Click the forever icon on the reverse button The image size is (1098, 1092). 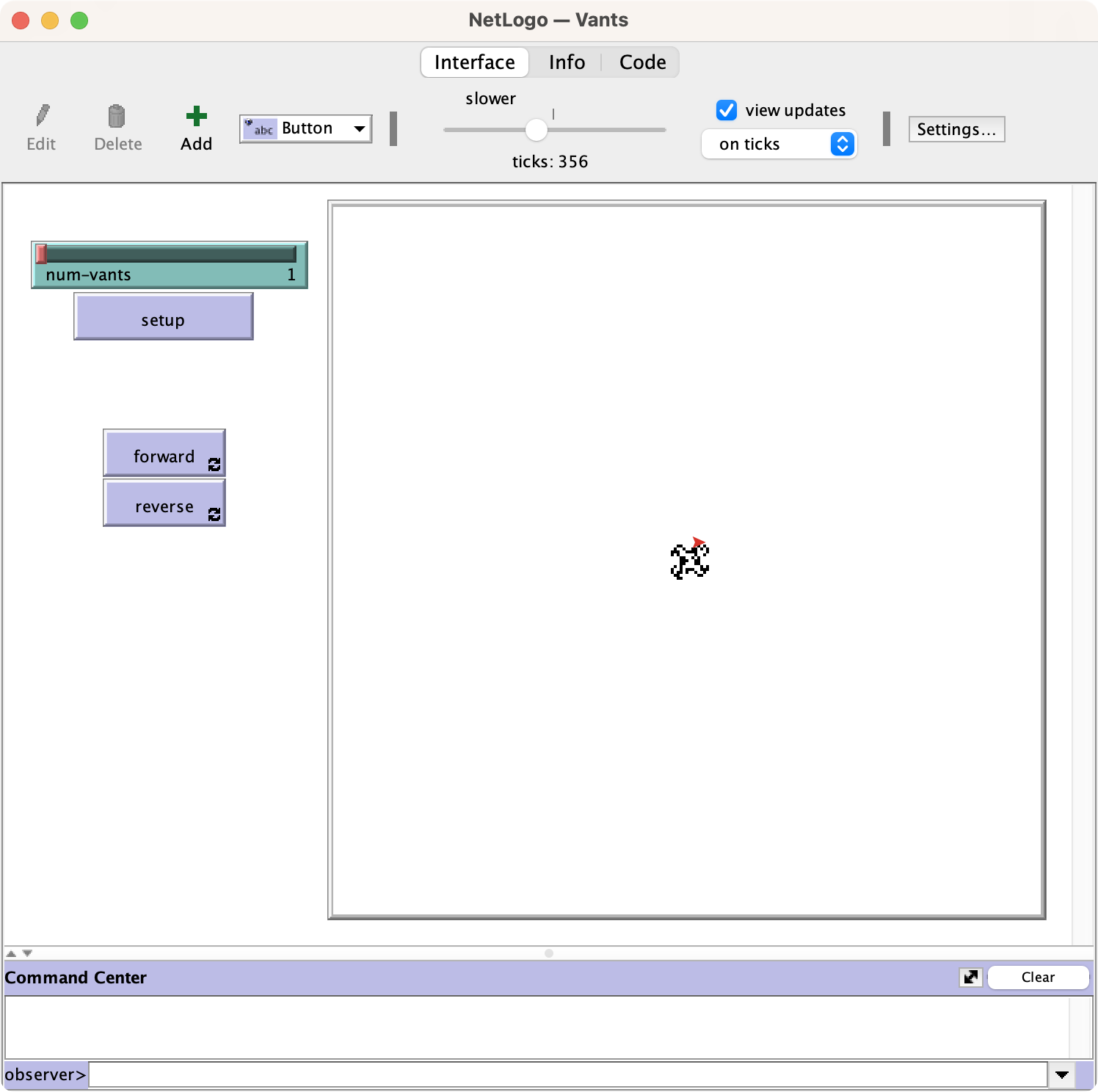(x=214, y=514)
